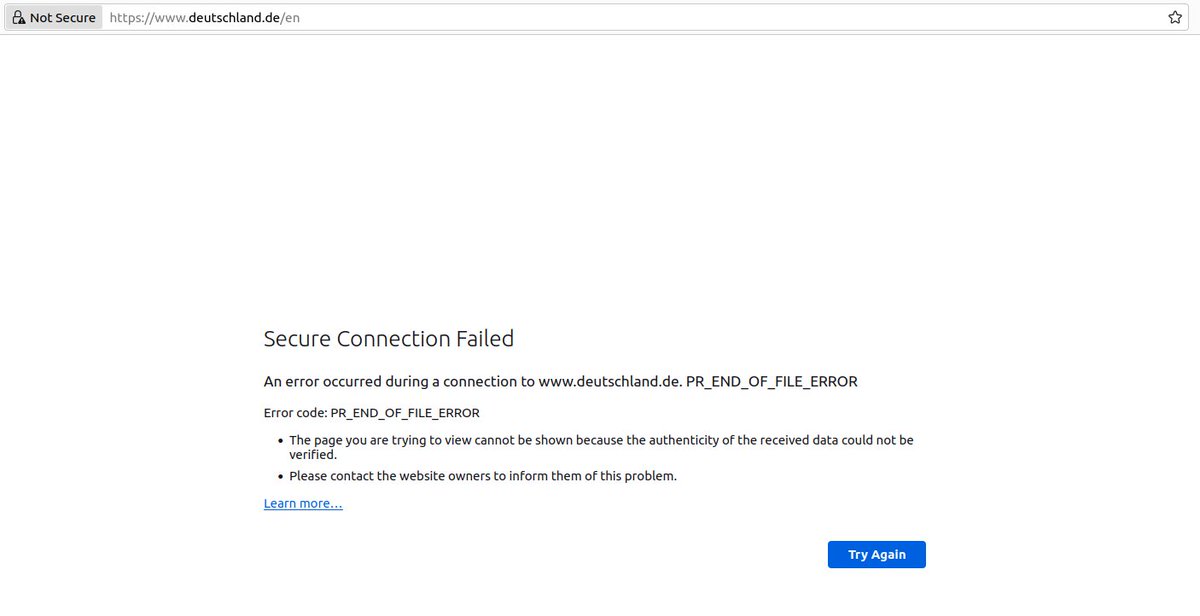Viewport: 1200px width, 616px height.
Task: Click the 'Not Secure' text label
Action: (x=63, y=18)
